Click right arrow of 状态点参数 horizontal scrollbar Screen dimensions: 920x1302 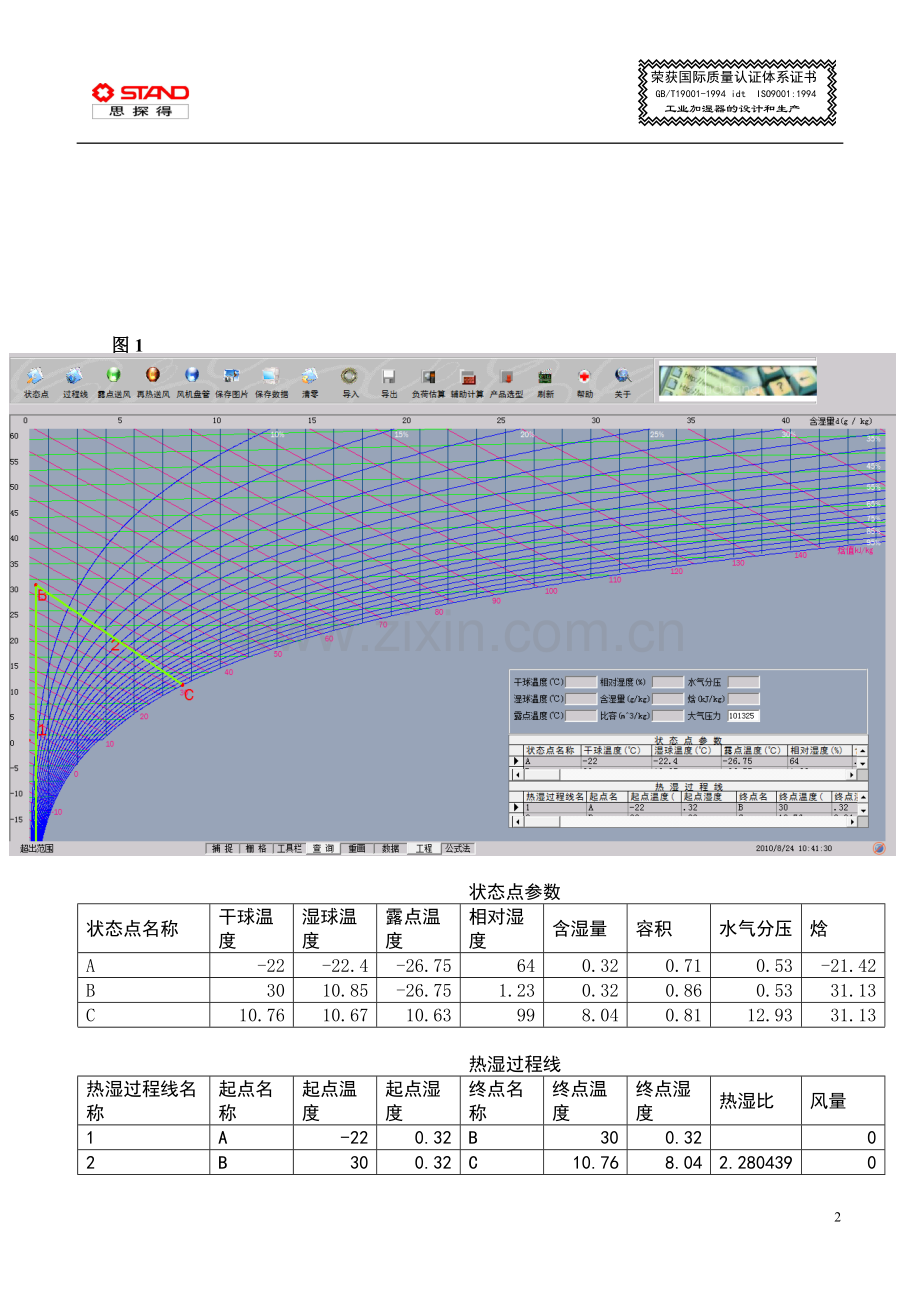pyautogui.click(x=852, y=774)
